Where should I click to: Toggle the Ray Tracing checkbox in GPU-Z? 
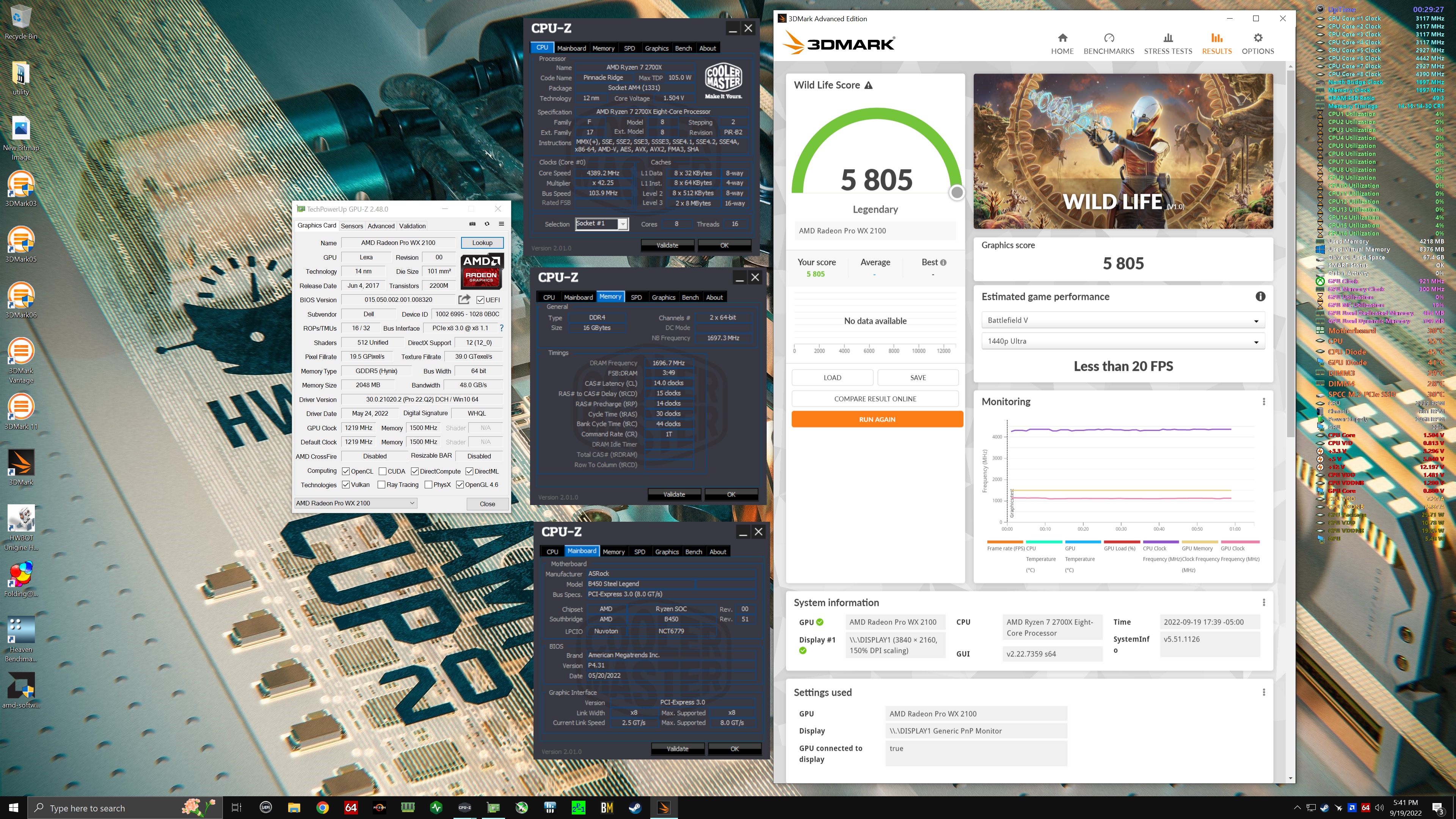click(381, 485)
